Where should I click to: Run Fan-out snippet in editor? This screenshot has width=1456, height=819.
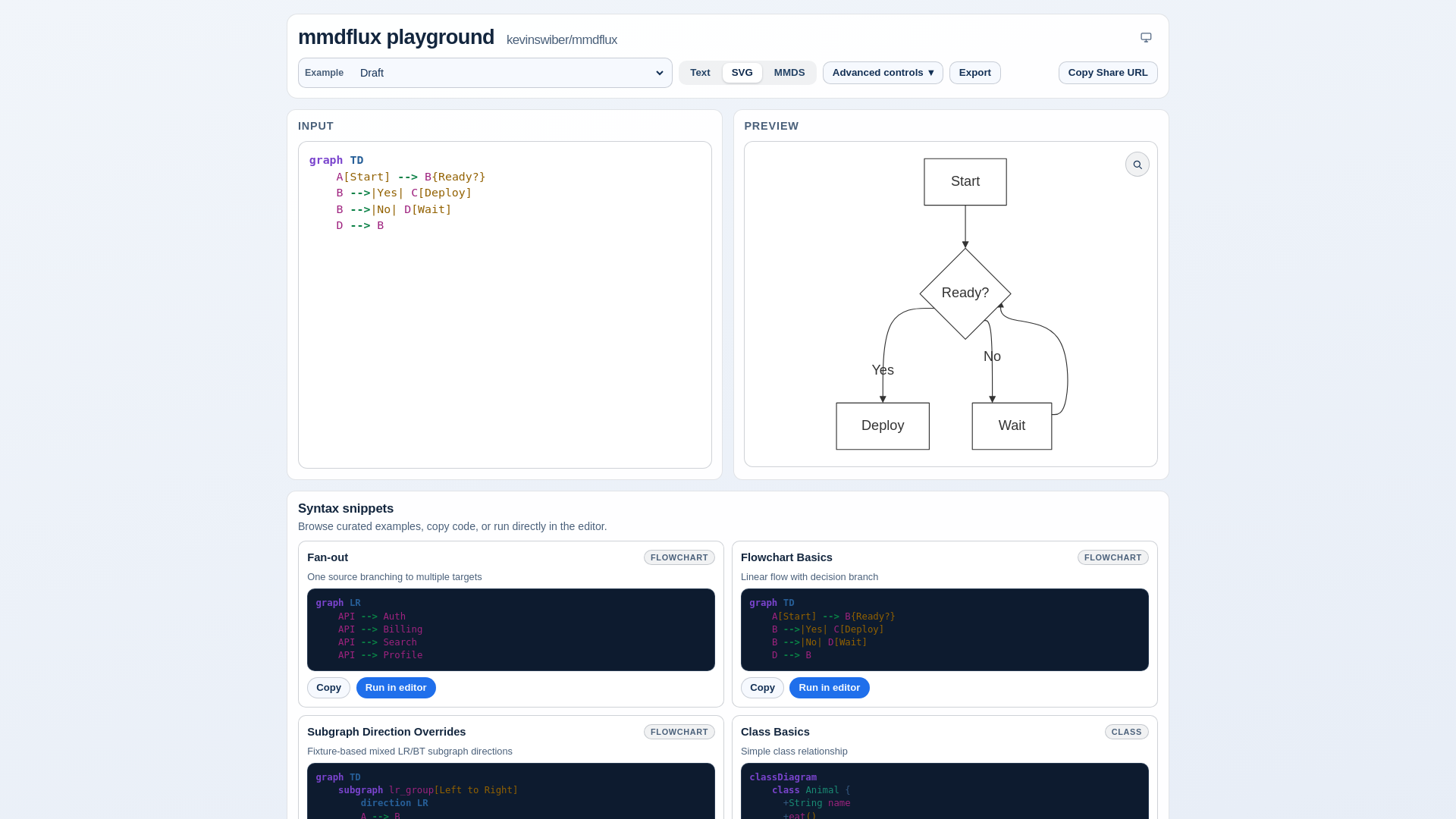point(395,688)
